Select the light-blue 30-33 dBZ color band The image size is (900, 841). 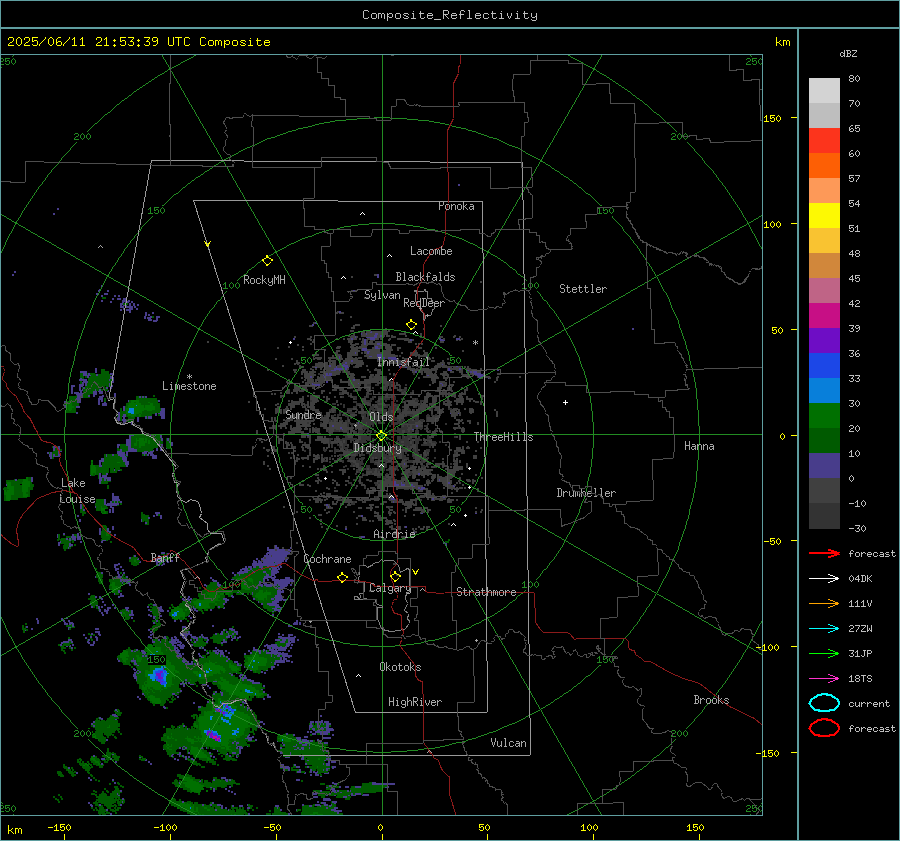pyautogui.click(x=824, y=391)
